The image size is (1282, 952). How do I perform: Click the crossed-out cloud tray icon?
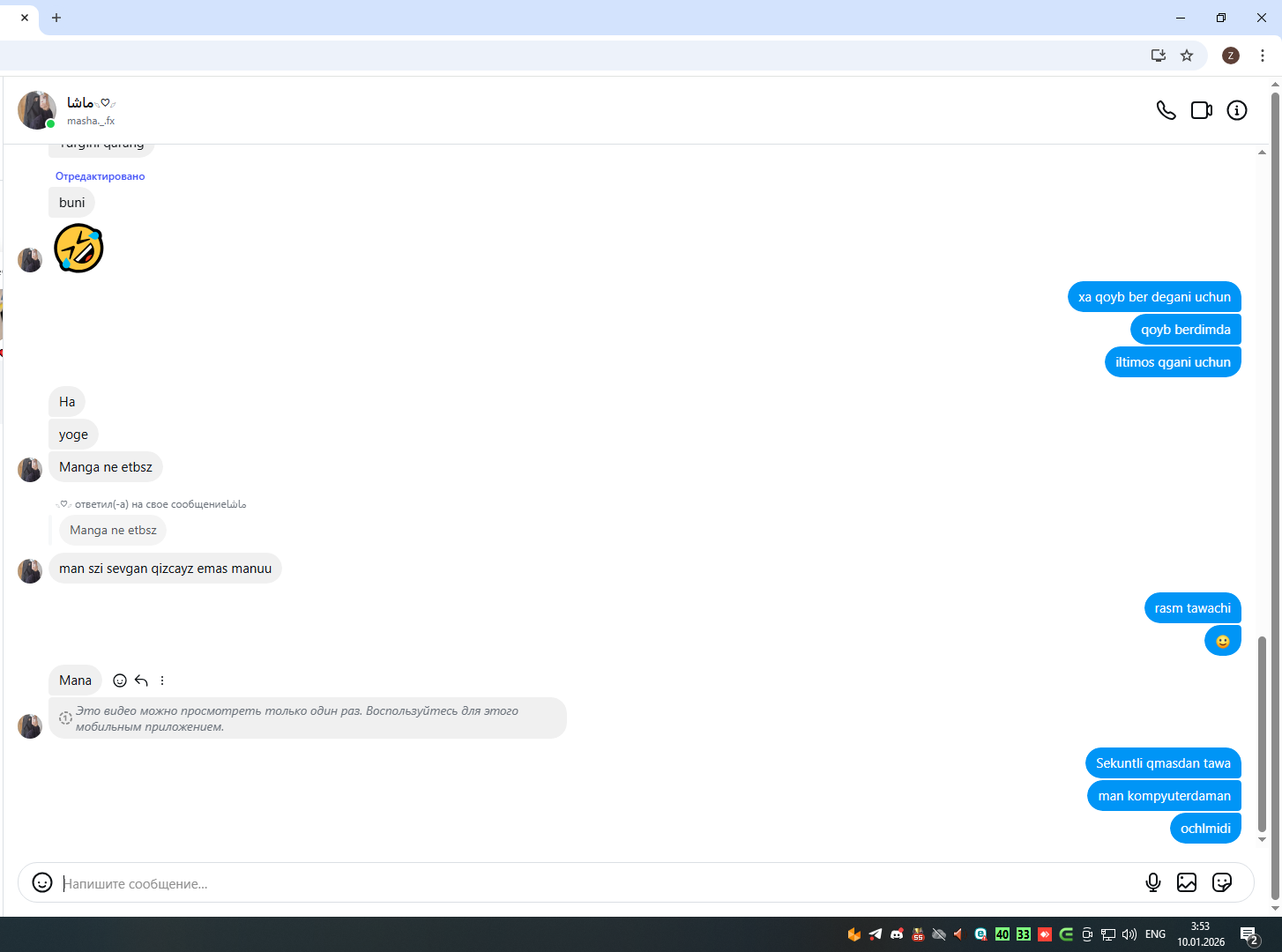pos(939,934)
